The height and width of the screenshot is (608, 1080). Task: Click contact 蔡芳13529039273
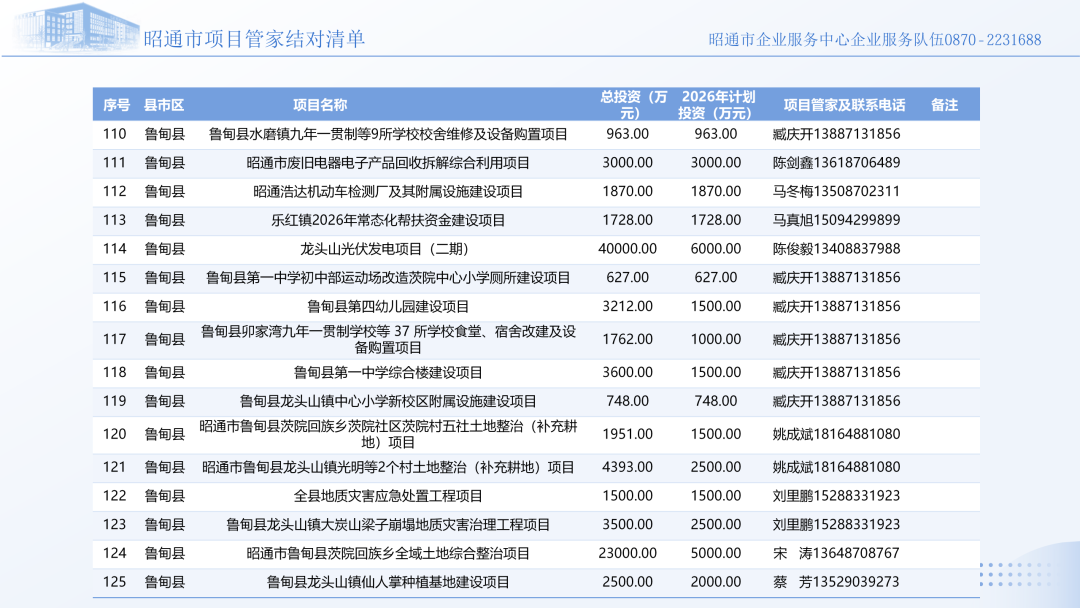tap(836, 583)
